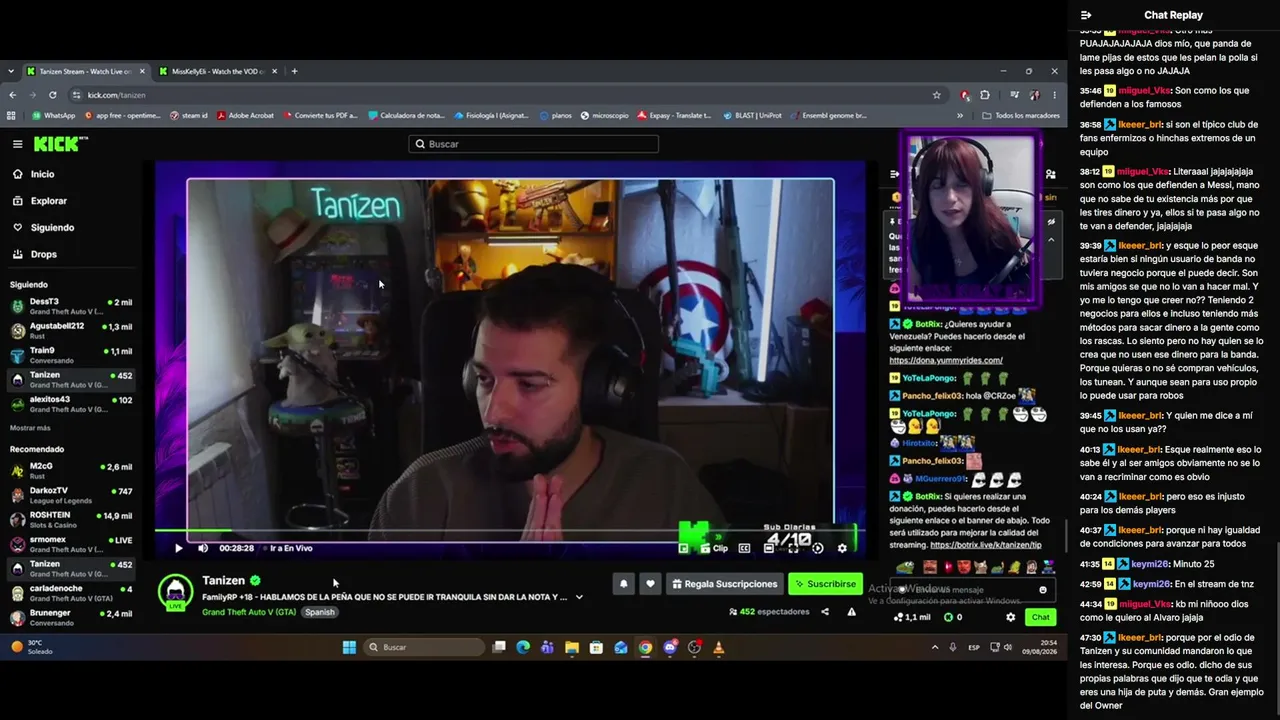Open alexitos43 channel in the sidebar
This screenshot has width=1280, height=720.
pyautogui.click(x=70, y=404)
